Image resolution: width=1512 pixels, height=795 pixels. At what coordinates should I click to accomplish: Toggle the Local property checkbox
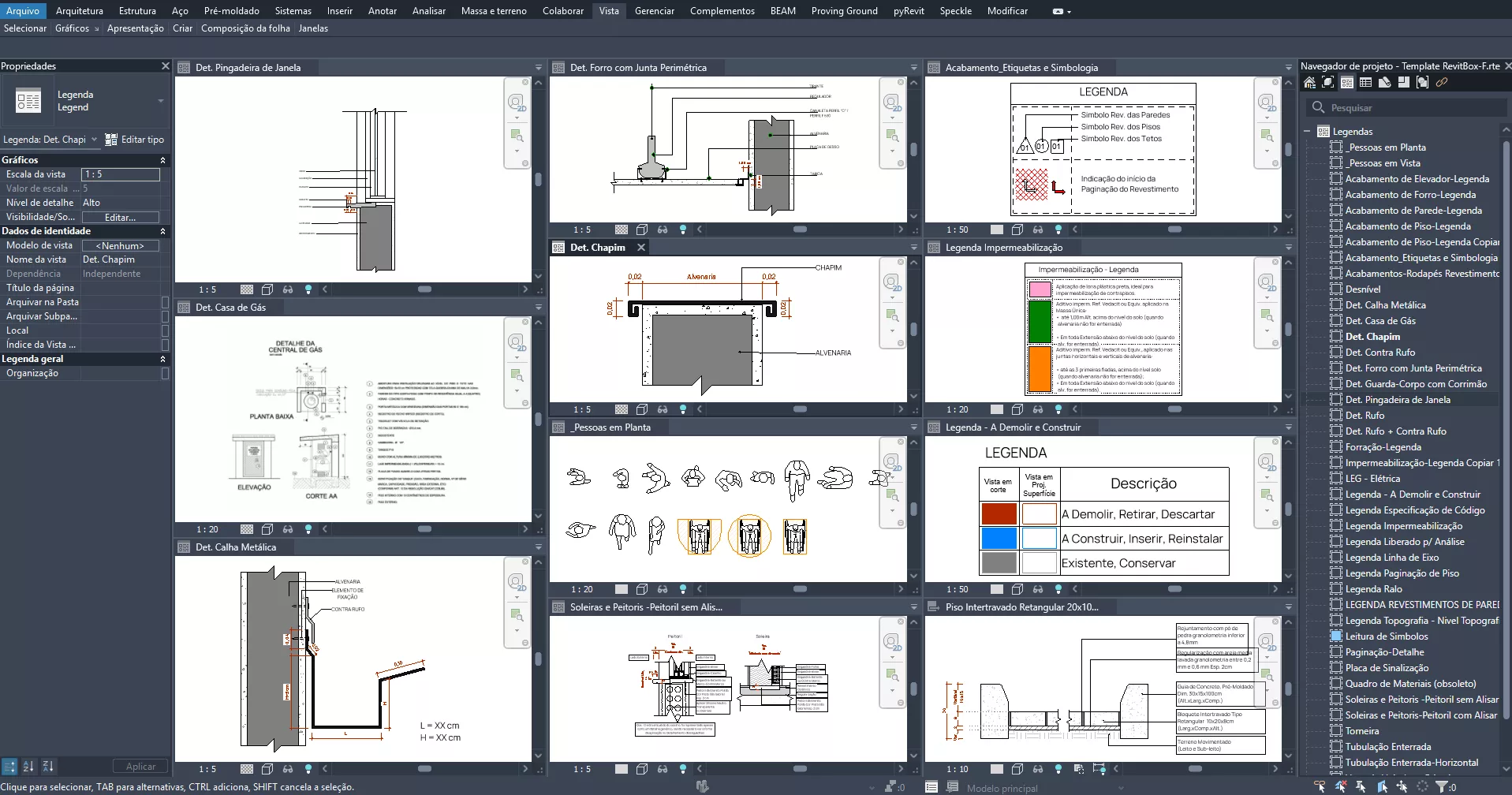tap(165, 330)
